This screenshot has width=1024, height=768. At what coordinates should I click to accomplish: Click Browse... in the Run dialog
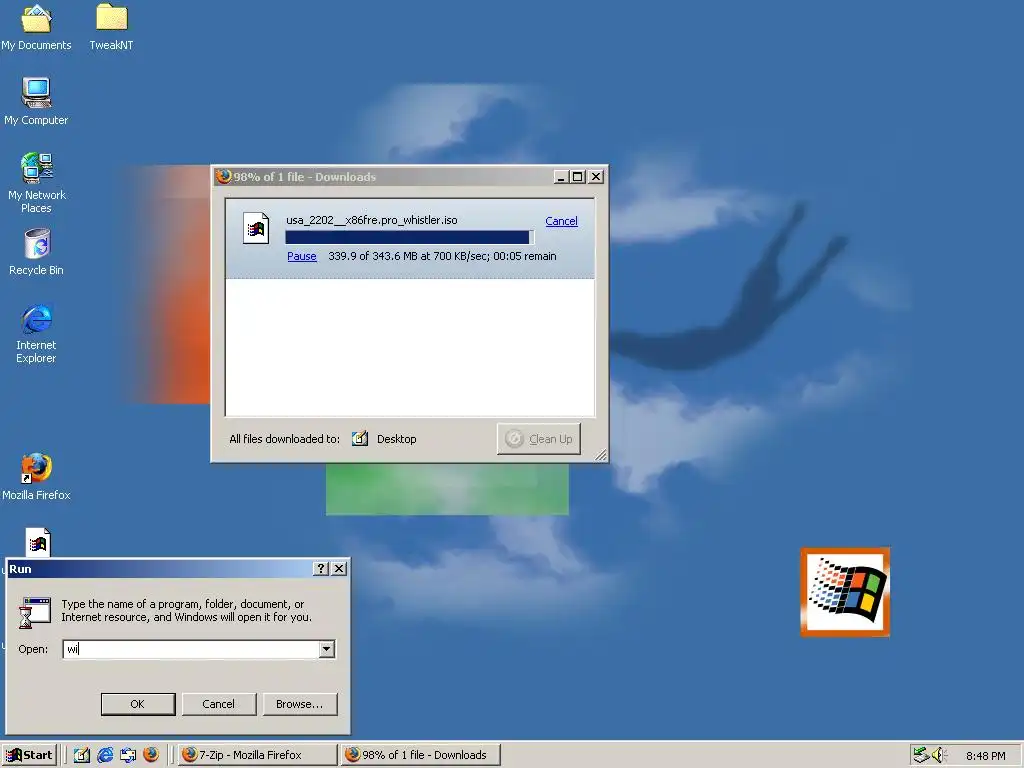tap(300, 704)
